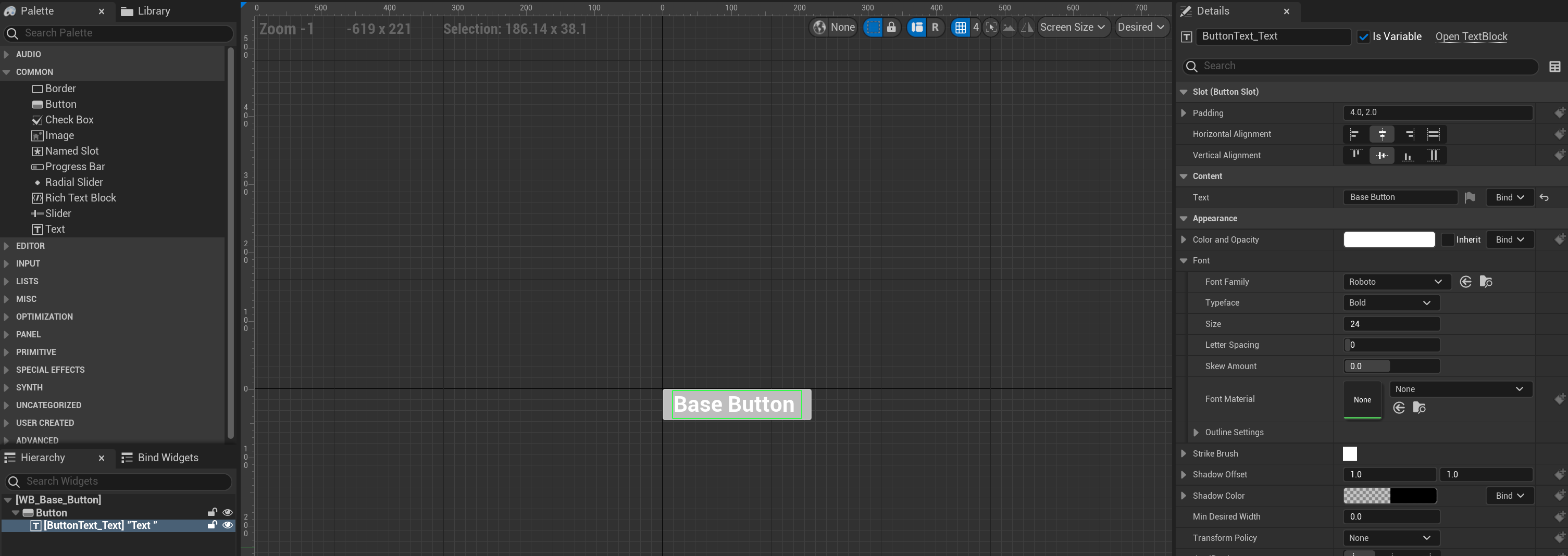
Task: Use selected asset for Font Material
Action: pos(1399,408)
